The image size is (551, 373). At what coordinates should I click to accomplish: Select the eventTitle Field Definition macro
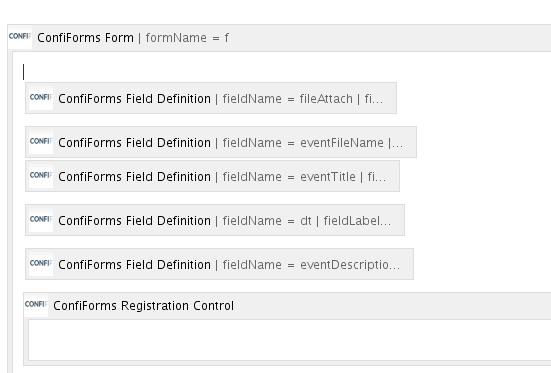[212, 176]
